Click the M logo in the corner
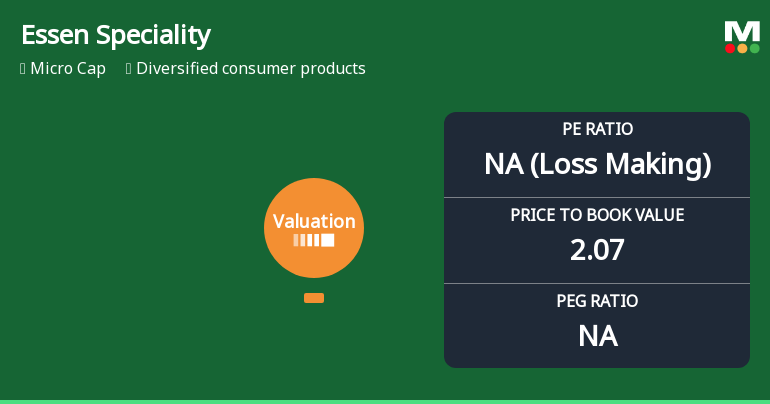The width and height of the screenshot is (770, 404). [742, 32]
